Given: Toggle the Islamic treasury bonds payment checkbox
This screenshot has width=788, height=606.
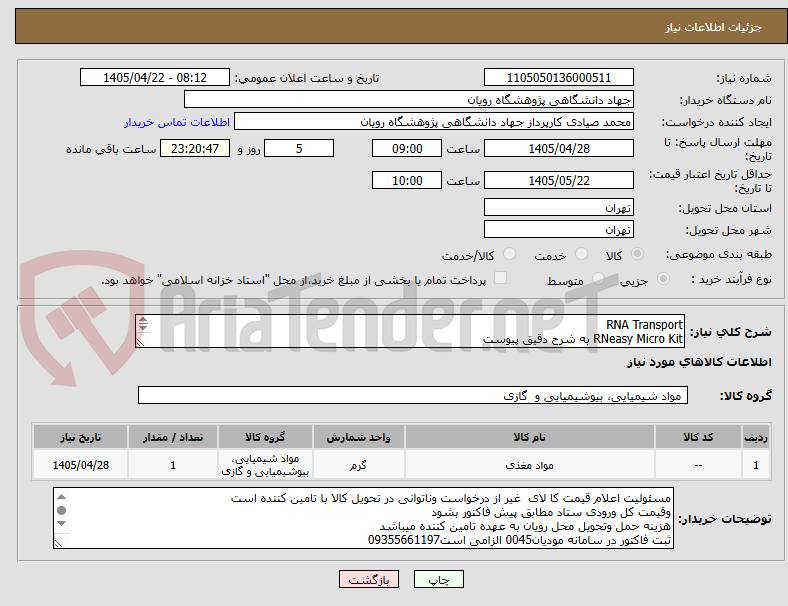Looking at the screenshot, I should click(x=501, y=278).
